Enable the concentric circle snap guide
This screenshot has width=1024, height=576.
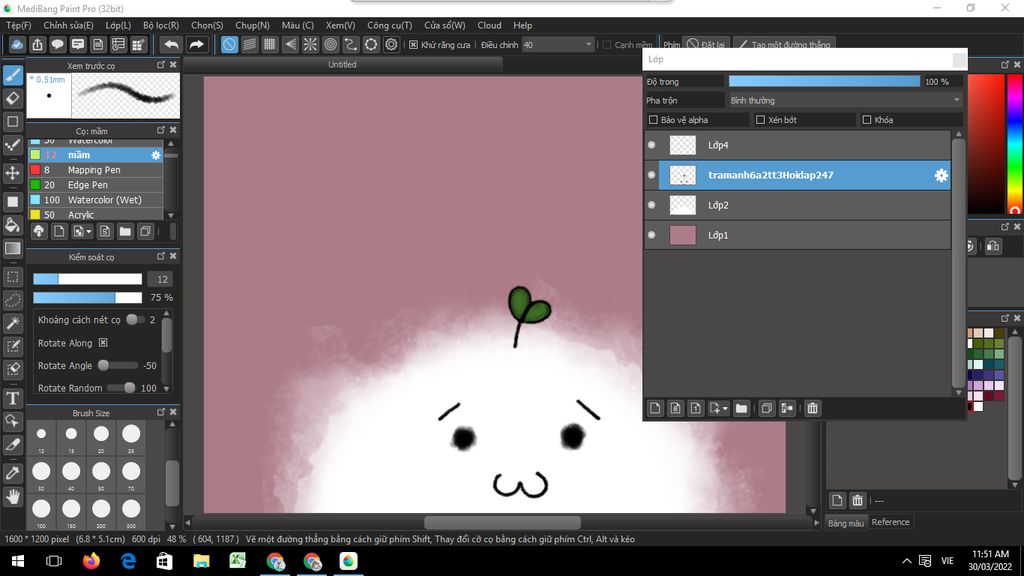(x=330, y=44)
